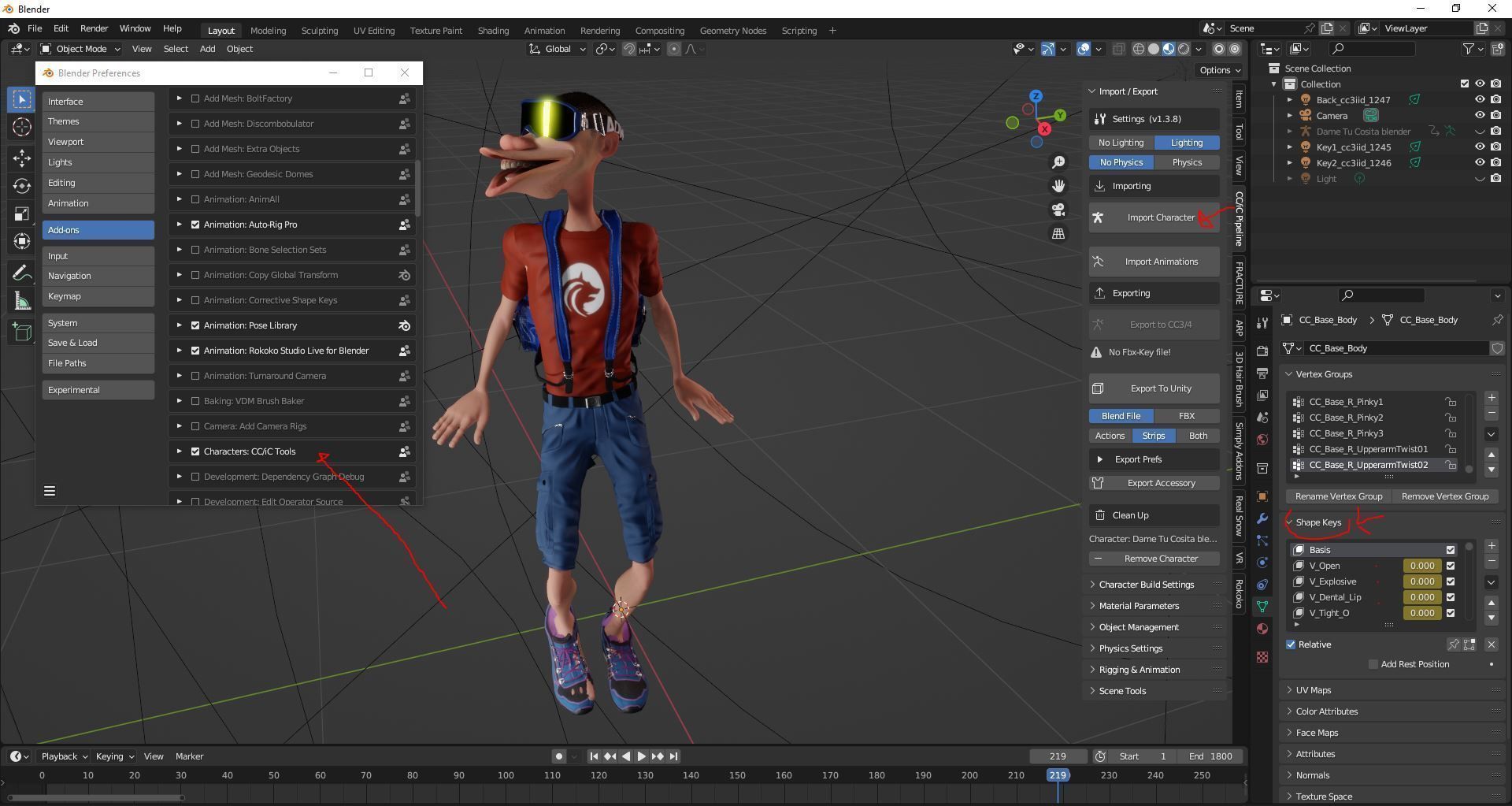
Task: Hide Camera object eye icon in outliner
Action: 1480,116
